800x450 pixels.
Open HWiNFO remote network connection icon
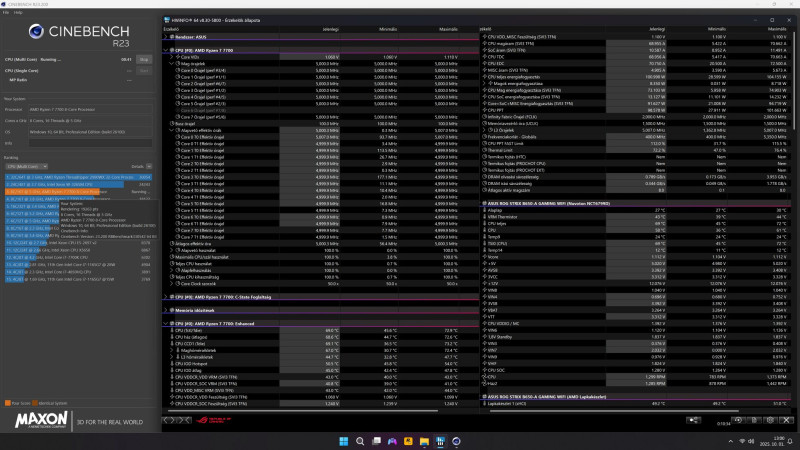pyautogui.click(x=693, y=420)
